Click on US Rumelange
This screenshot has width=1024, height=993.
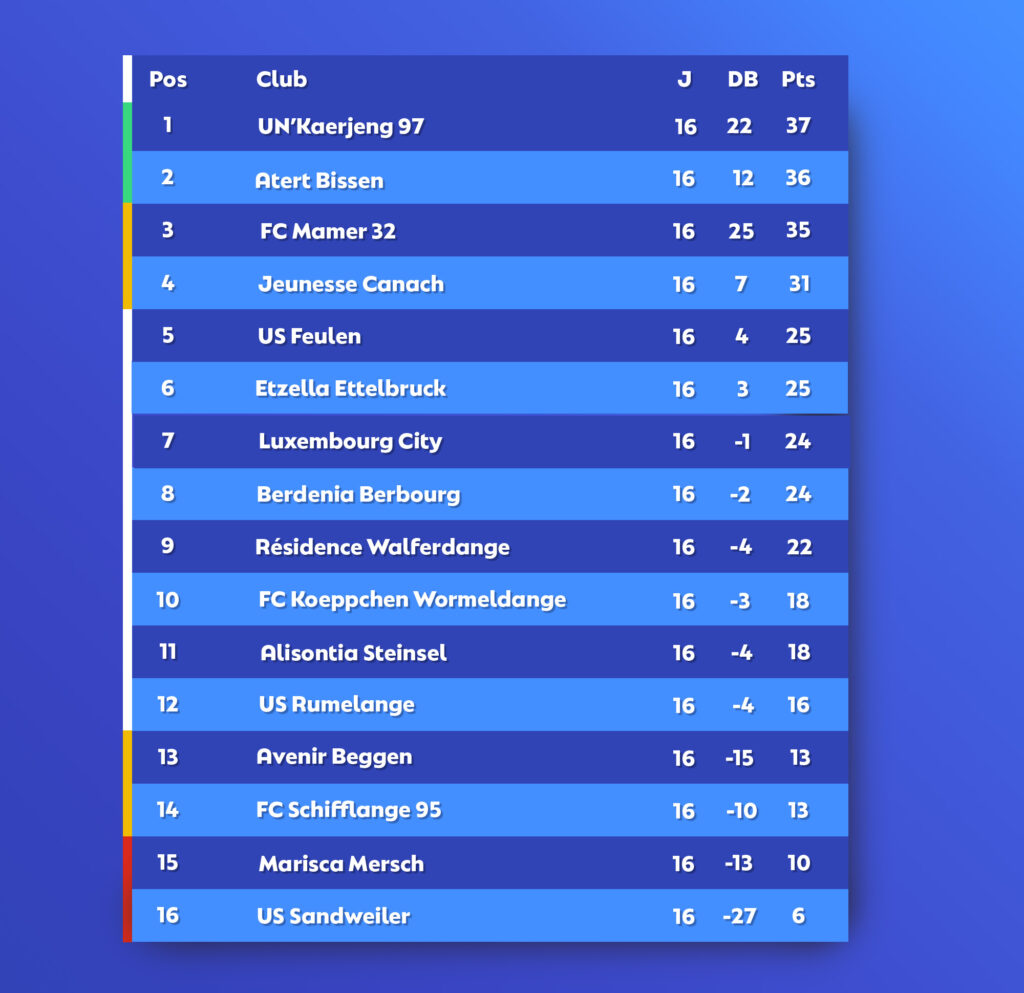point(337,704)
